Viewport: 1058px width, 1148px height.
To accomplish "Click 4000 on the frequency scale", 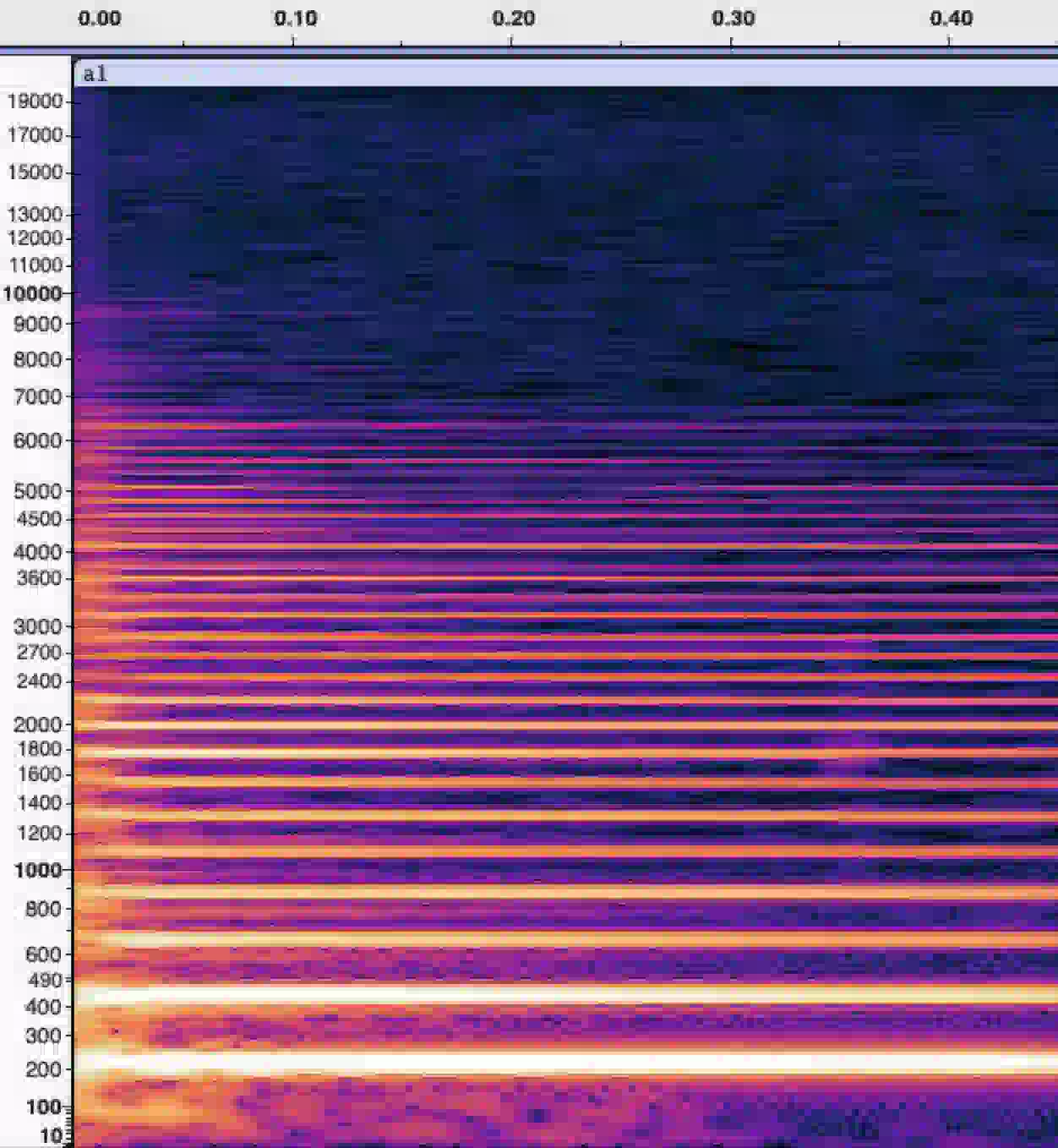I will [x=37, y=552].
